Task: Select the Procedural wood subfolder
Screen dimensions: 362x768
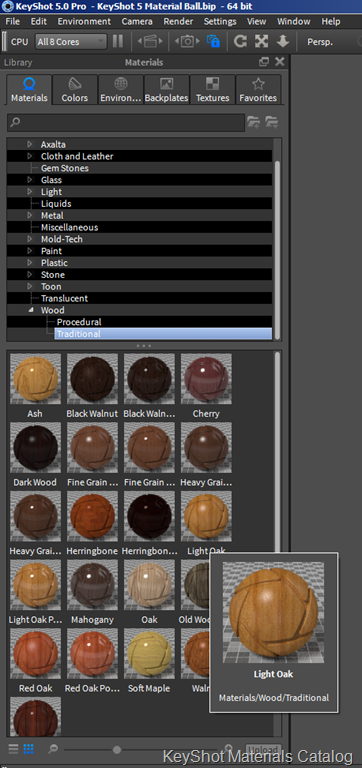Action: (x=79, y=322)
